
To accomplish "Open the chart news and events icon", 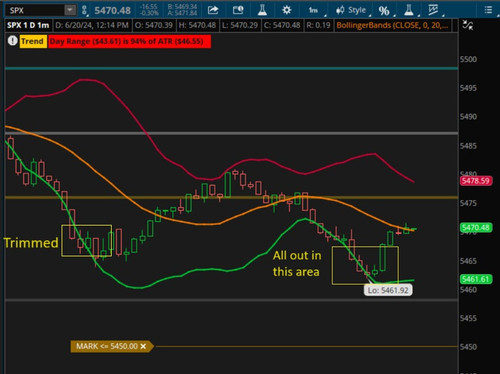I will [x=238, y=10].
